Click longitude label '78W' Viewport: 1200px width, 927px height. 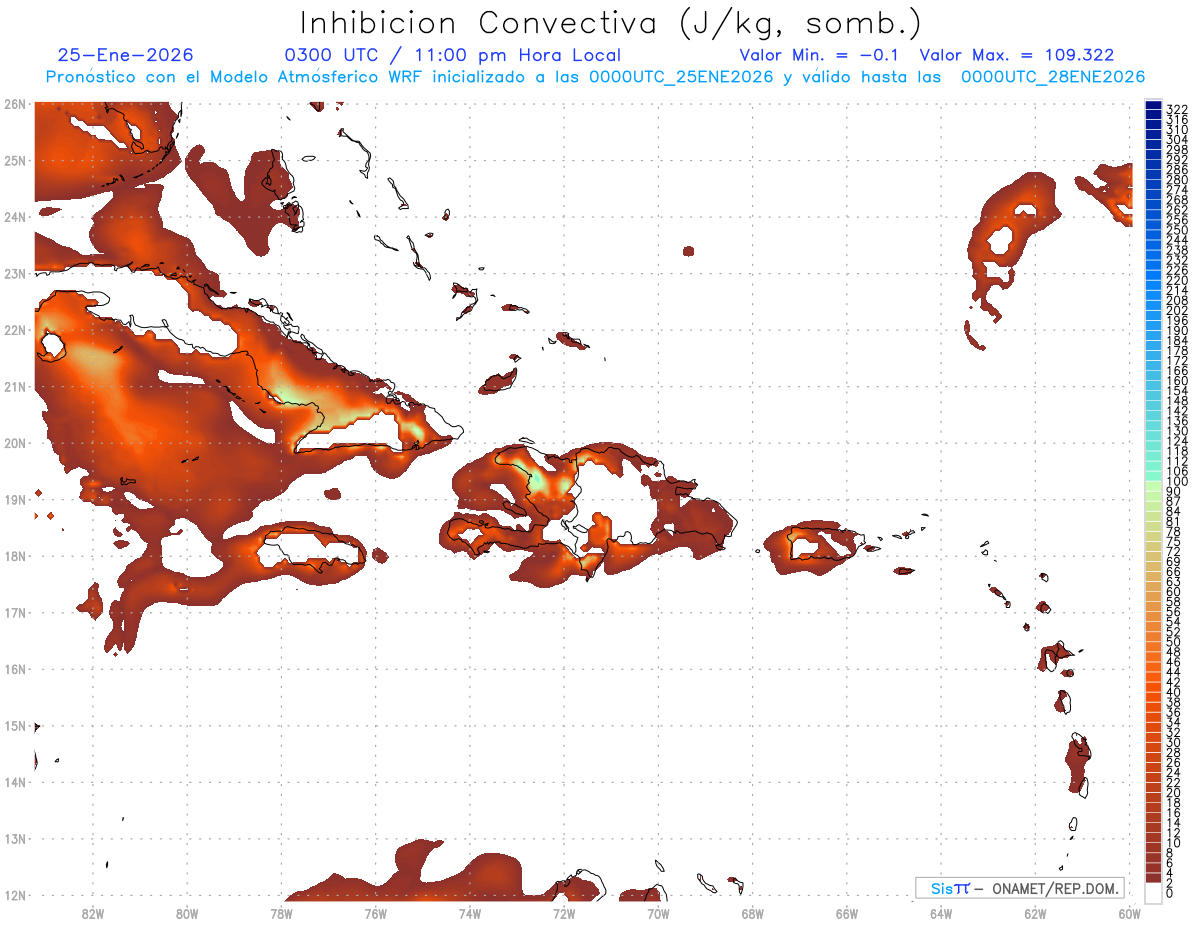point(281,913)
